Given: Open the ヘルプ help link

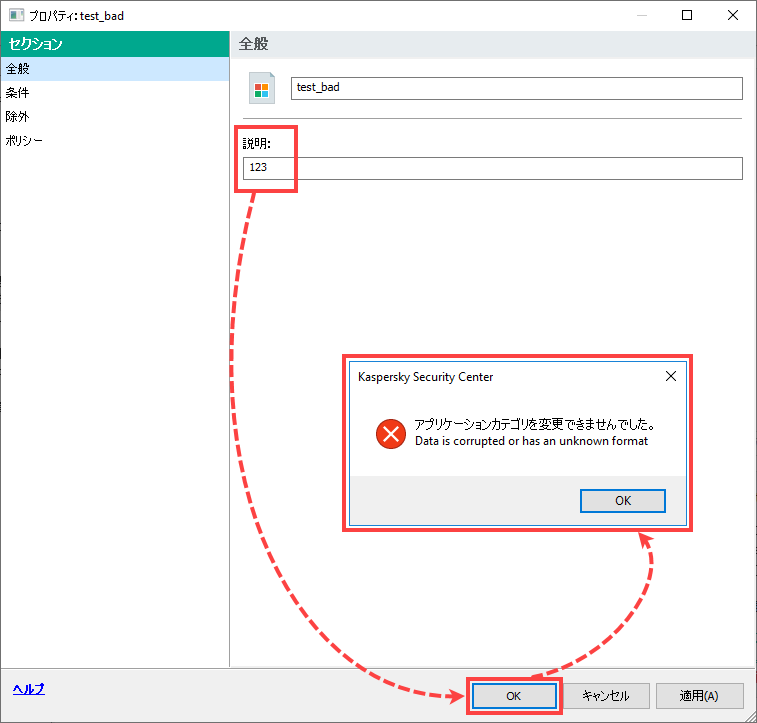Looking at the screenshot, I should coord(28,689).
